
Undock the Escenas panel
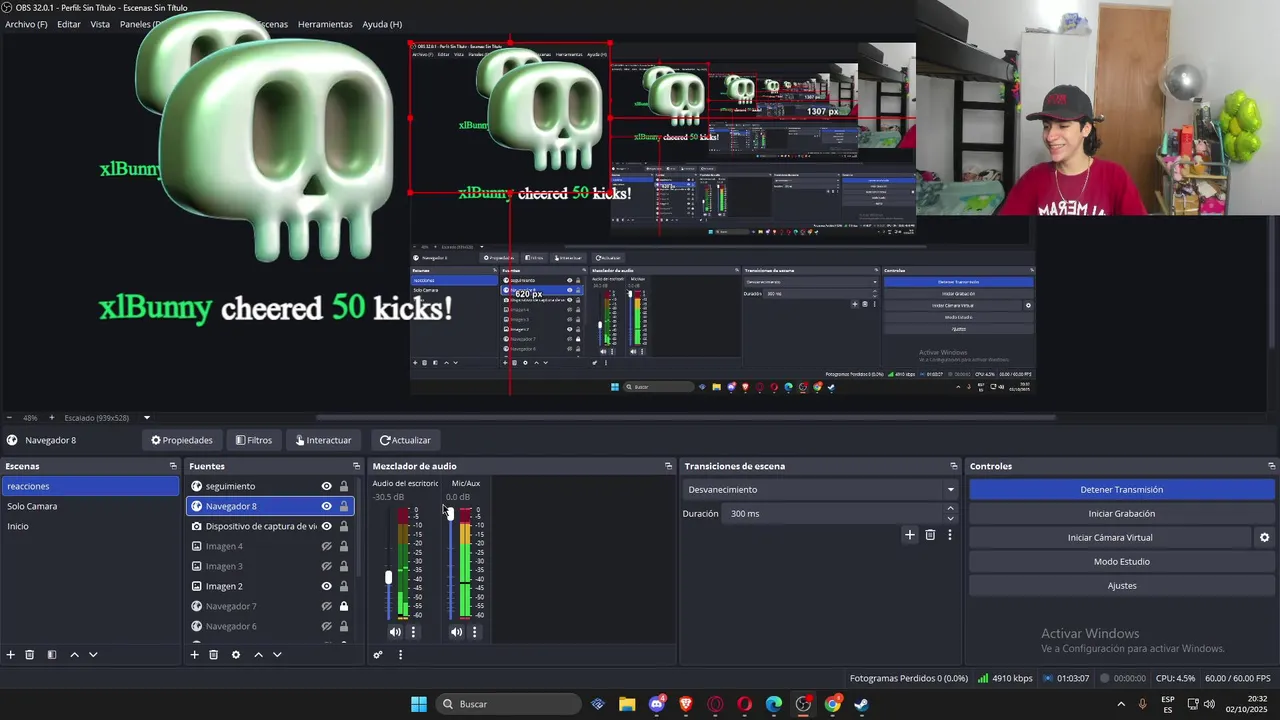[x=173, y=466]
